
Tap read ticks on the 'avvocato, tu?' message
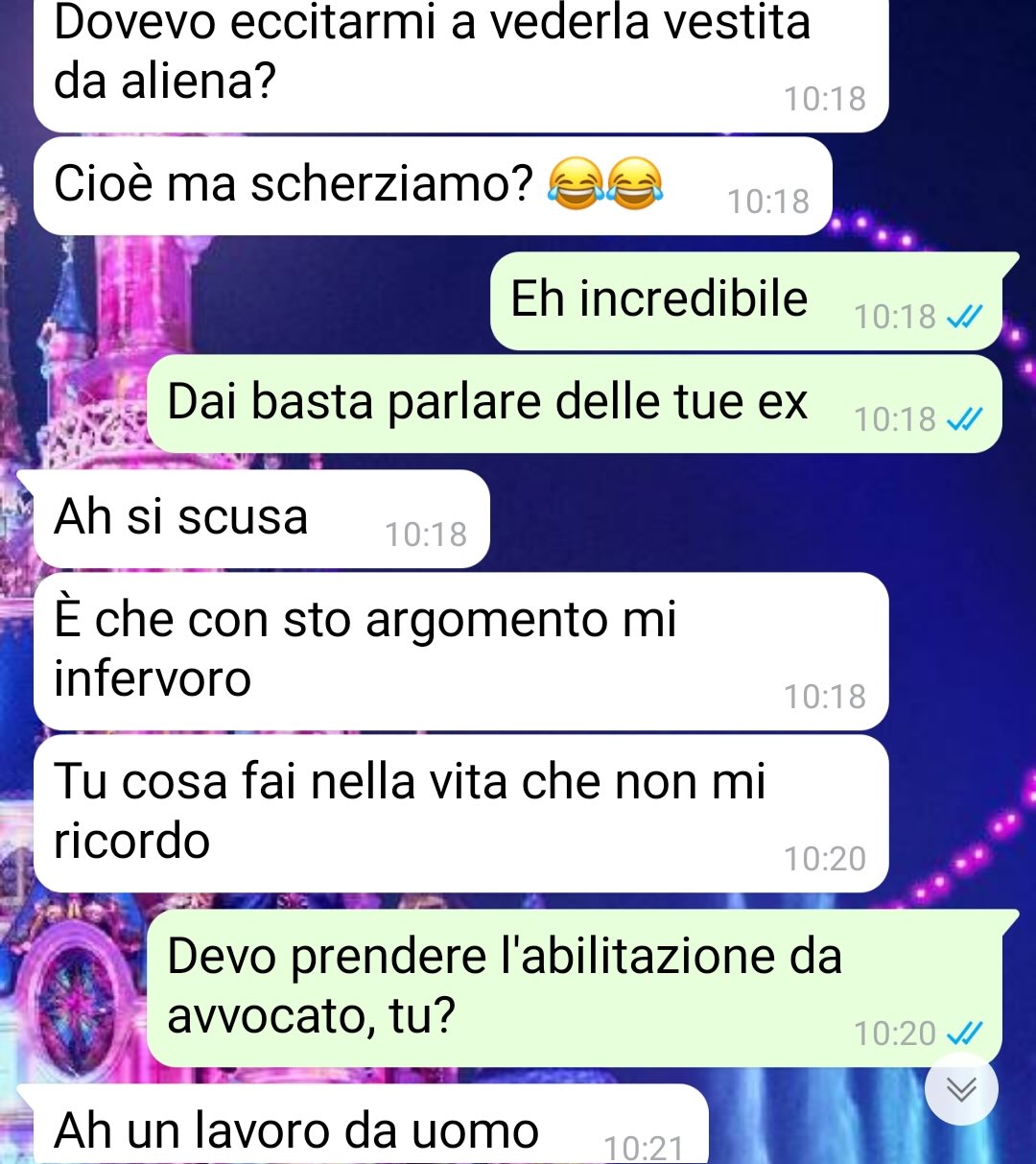tap(964, 1033)
